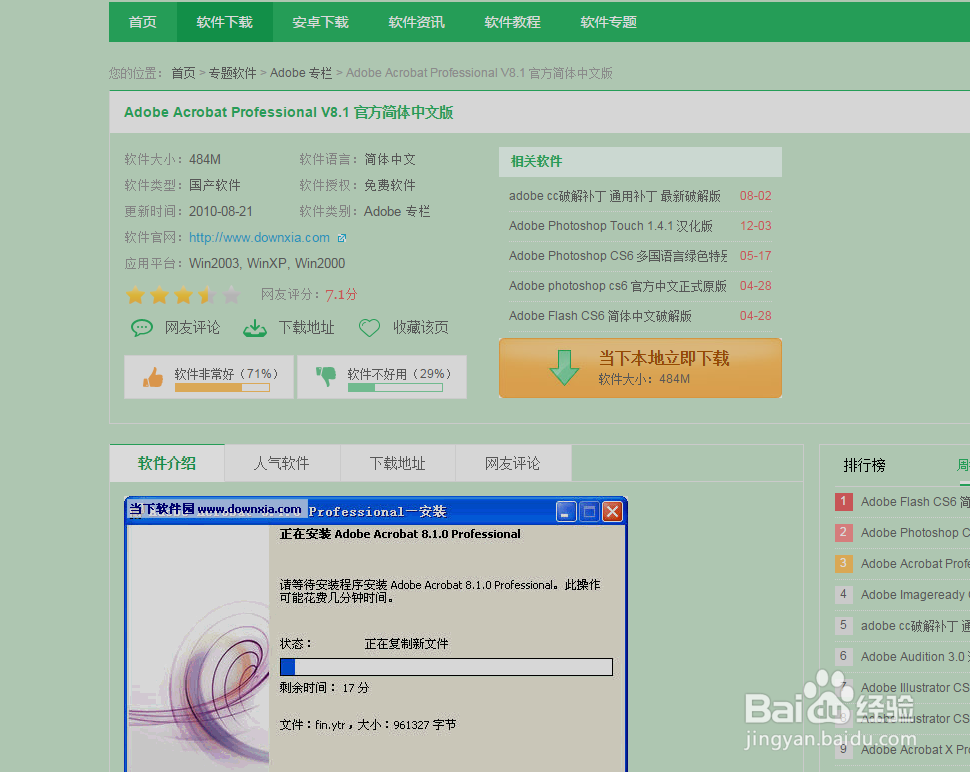This screenshot has width=970, height=772.
Task: Open rank 6 Adobe Audition 3.0 entry
Action: click(915, 656)
